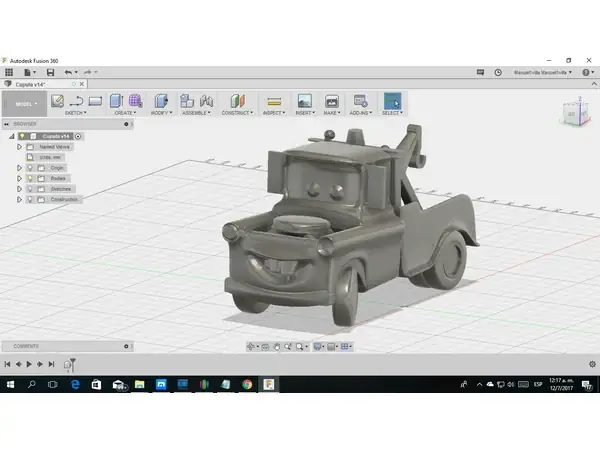Click the Offset Plane icon
The image size is (600, 450).
click(237, 101)
